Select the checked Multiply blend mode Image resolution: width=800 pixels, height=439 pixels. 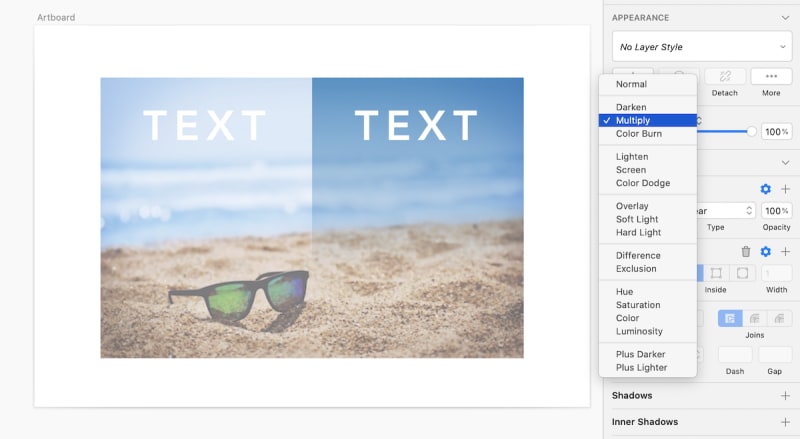pyautogui.click(x=648, y=120)
